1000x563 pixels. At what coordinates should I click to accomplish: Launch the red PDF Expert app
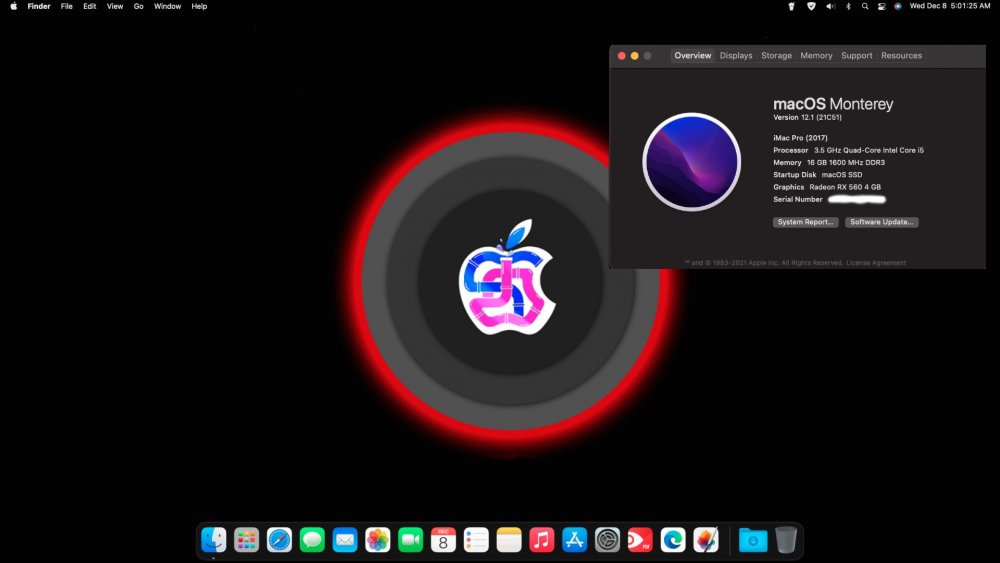click(x=640, y=540)
